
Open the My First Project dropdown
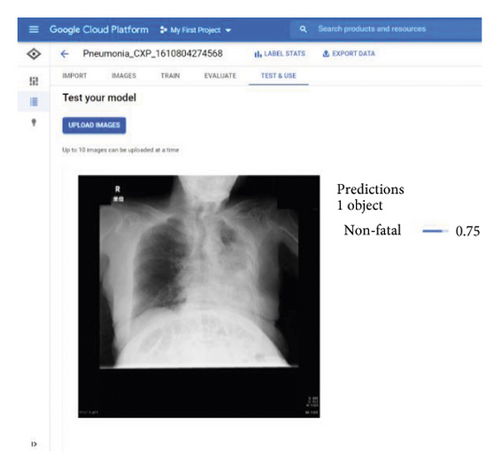click(195, 30)
